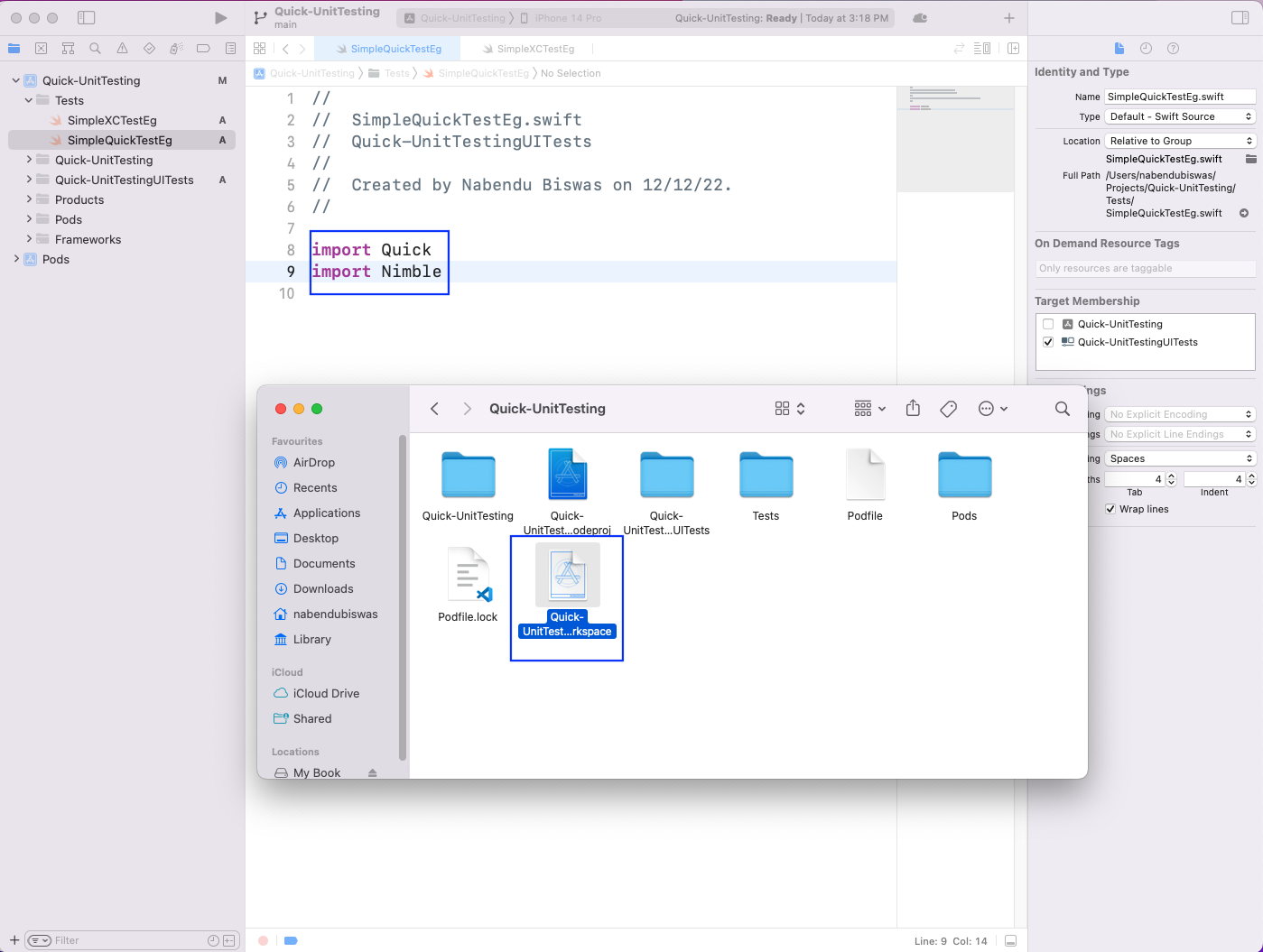
Task: Open Finder group-by dropdown
Action: coord(870,409)
